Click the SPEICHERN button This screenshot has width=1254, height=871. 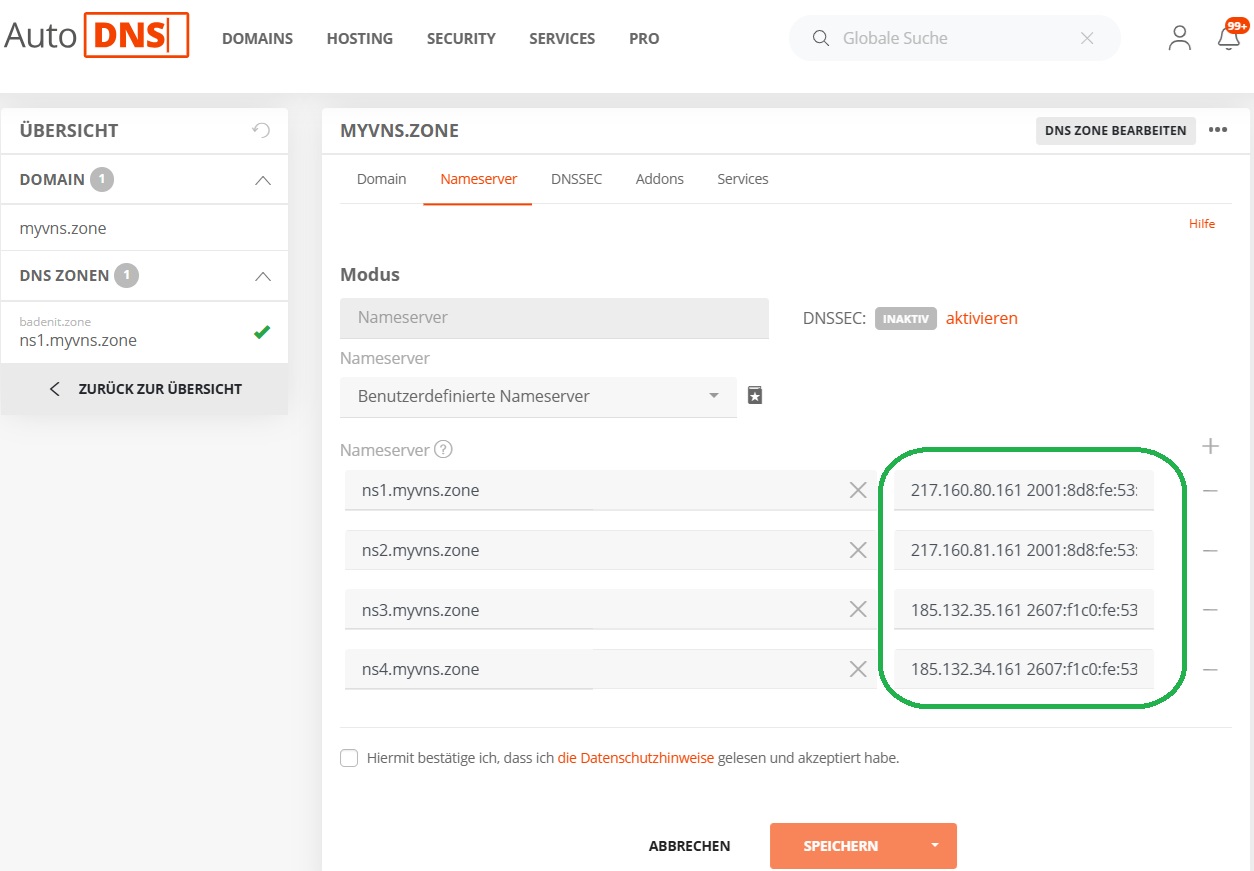pyautogui.click(x=841, y=846)
